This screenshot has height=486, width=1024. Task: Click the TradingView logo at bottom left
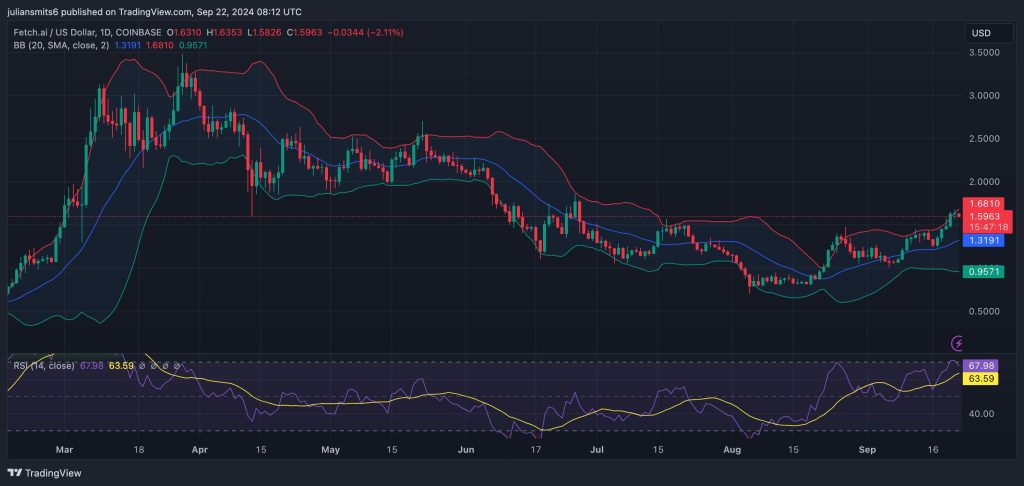click(44, 473)
